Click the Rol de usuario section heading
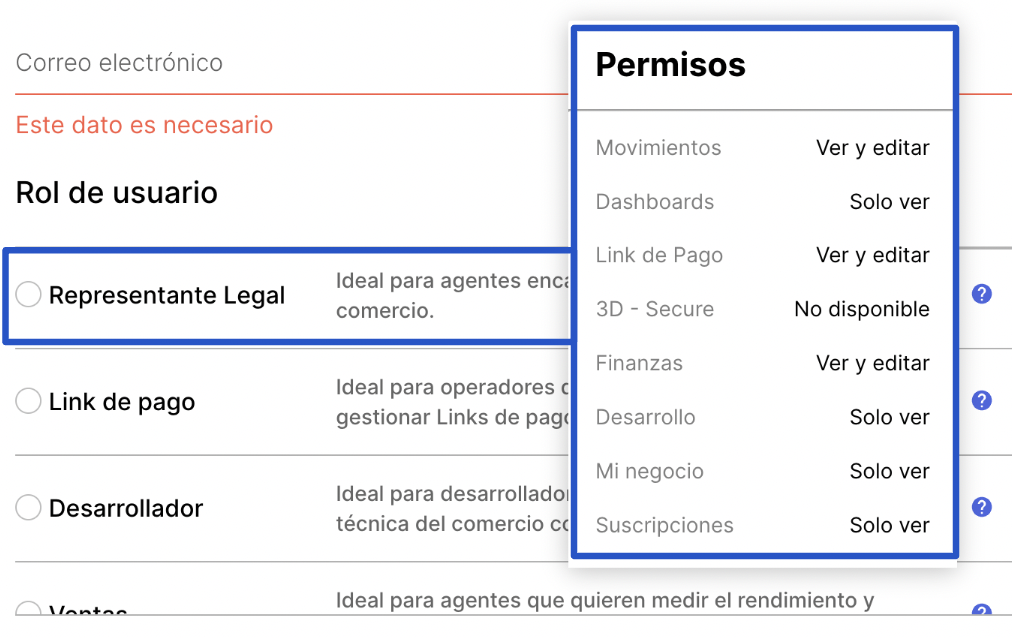 [x=117, y=192]
